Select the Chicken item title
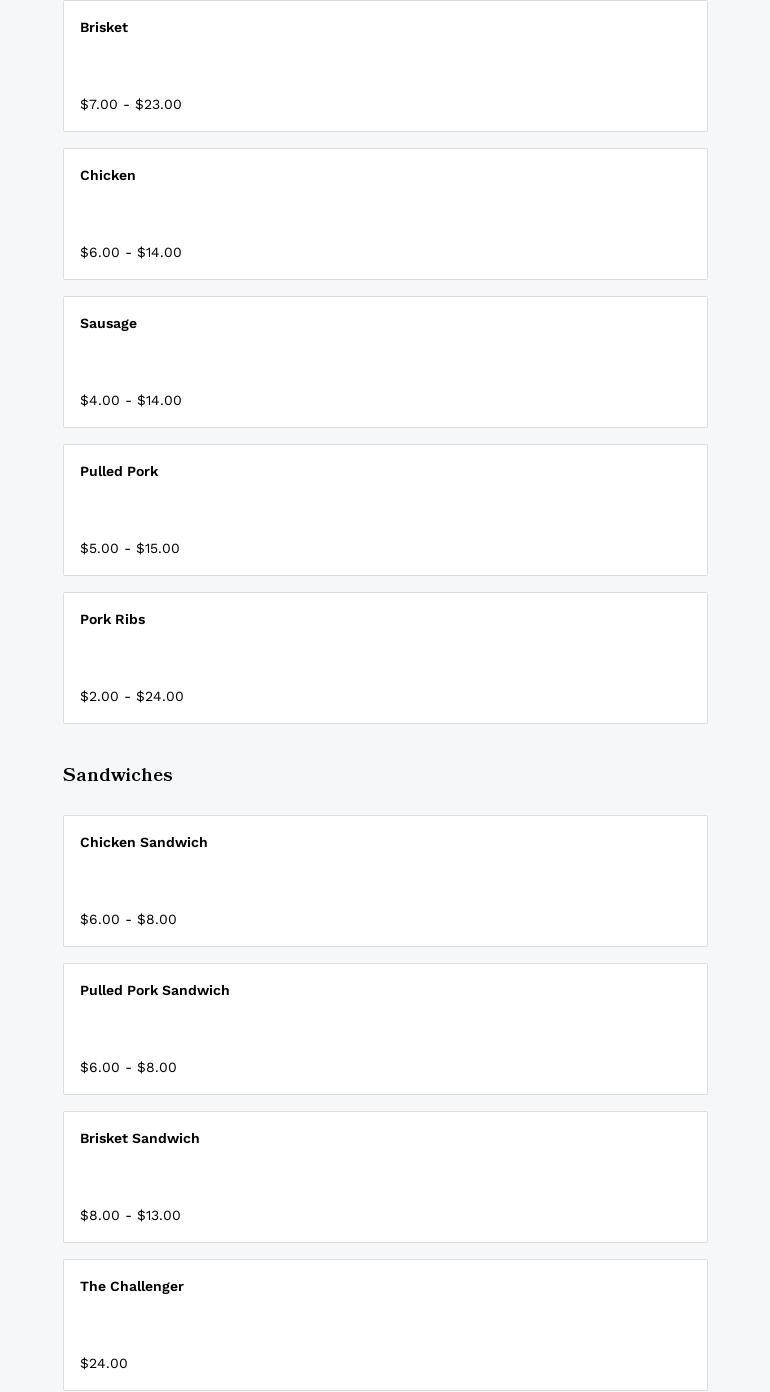Image resolution: width=770 pixels, height=1392 pixels. click(108, 176)
